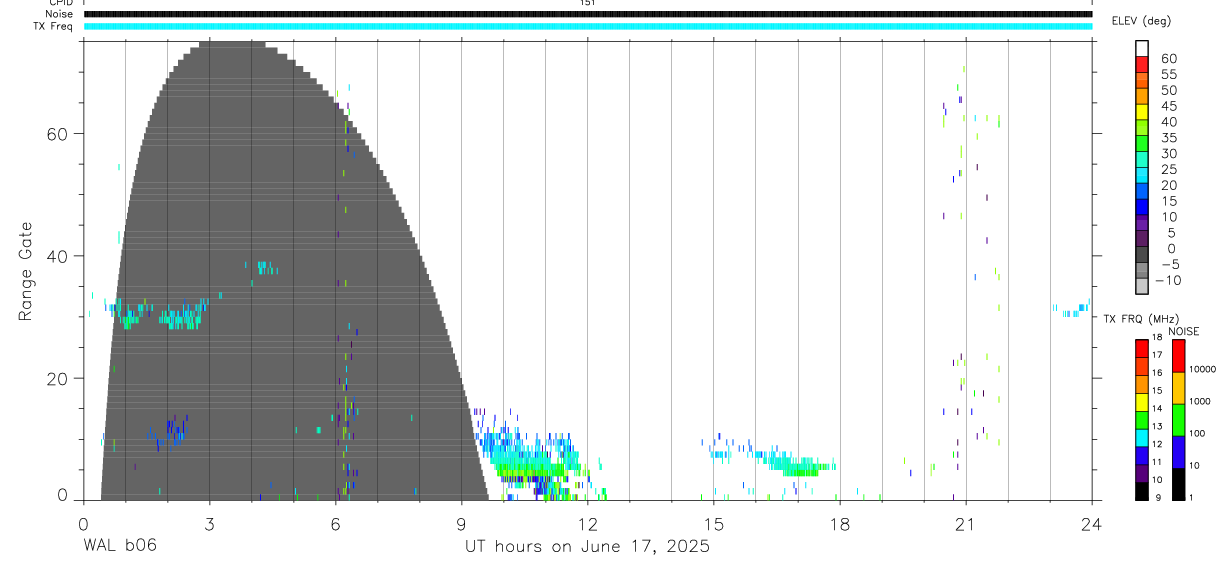This screenshot has width=1228, height=567.
Task: Select the blue 15–20 degree elevation color segment
Action: coord(1142,192)
